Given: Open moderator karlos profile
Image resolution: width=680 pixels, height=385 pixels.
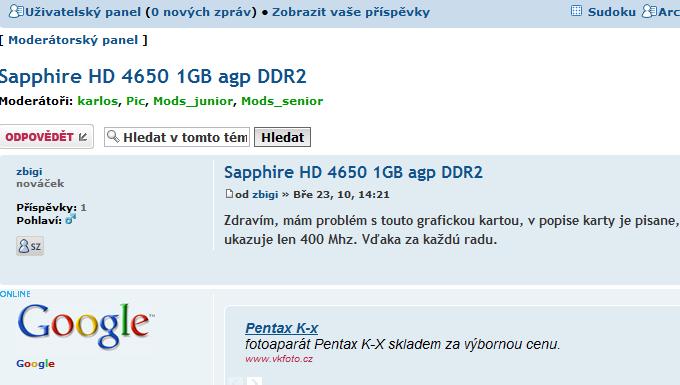Looking at the screenshot, I should point(98,101).
